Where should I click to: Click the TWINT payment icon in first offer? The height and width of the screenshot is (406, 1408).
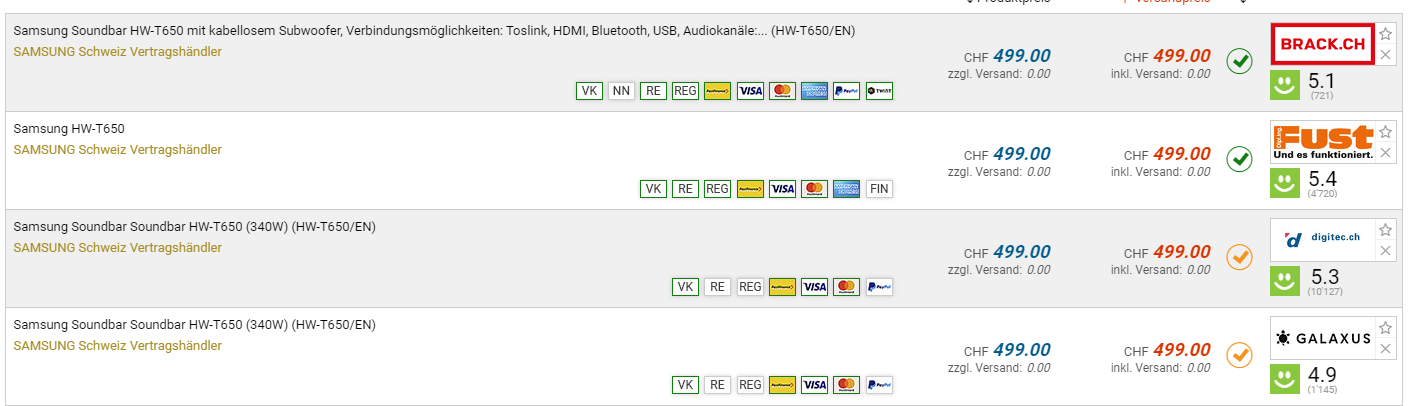tap(879, 91)
